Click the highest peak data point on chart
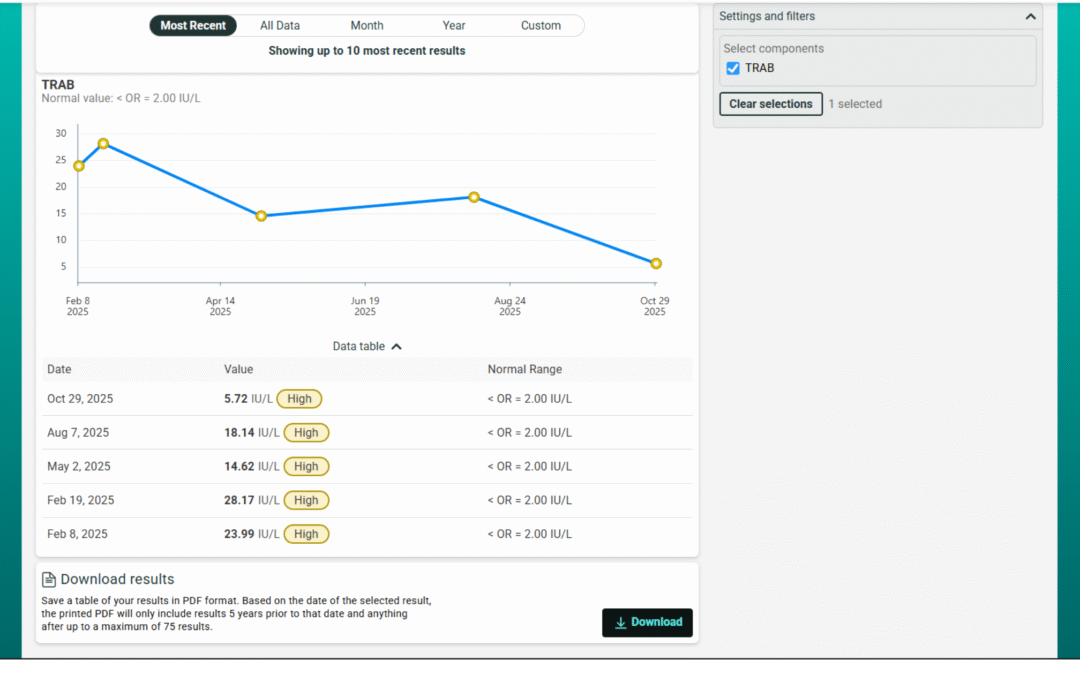Image resolution: width=1080 pixels, height=675 pixels. 103,144
